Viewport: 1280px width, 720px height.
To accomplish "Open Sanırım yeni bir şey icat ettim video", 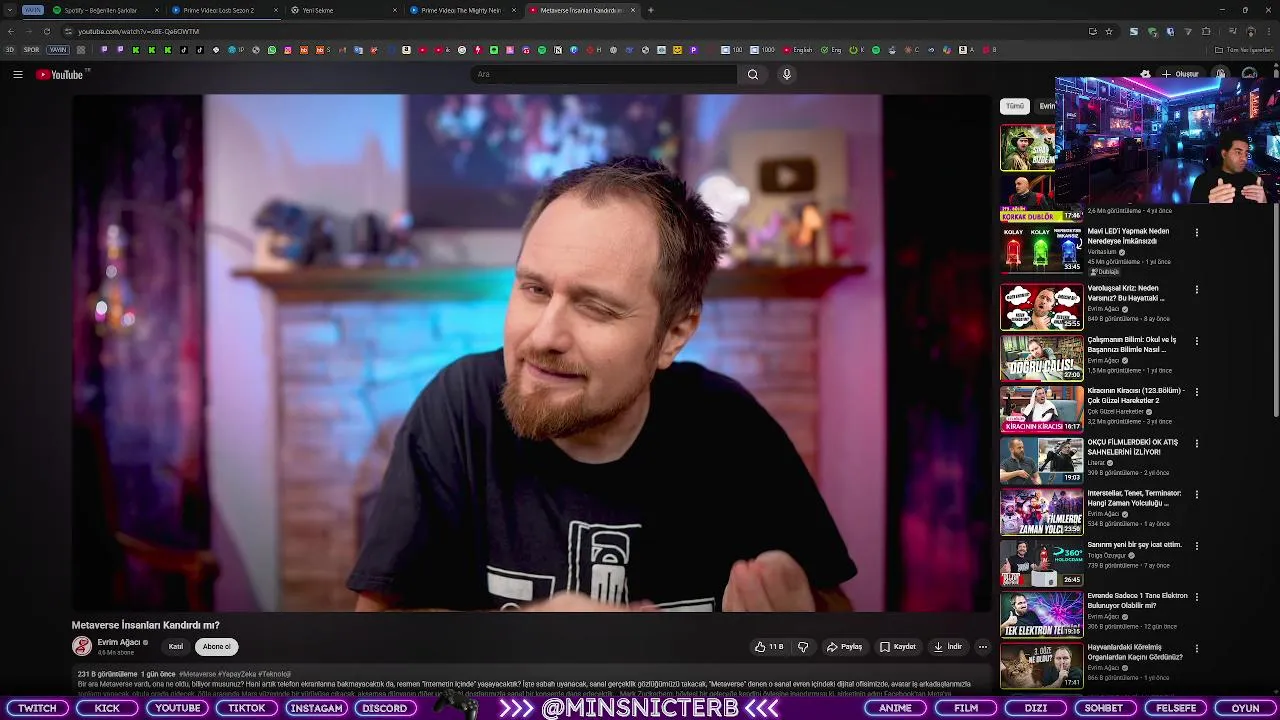I will click(x=1041, y=563).
